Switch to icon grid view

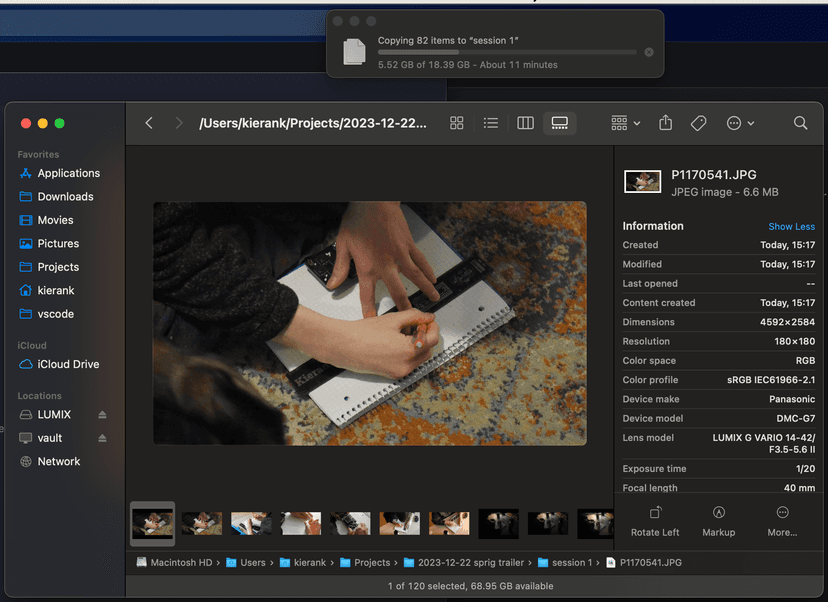[457, 123]
